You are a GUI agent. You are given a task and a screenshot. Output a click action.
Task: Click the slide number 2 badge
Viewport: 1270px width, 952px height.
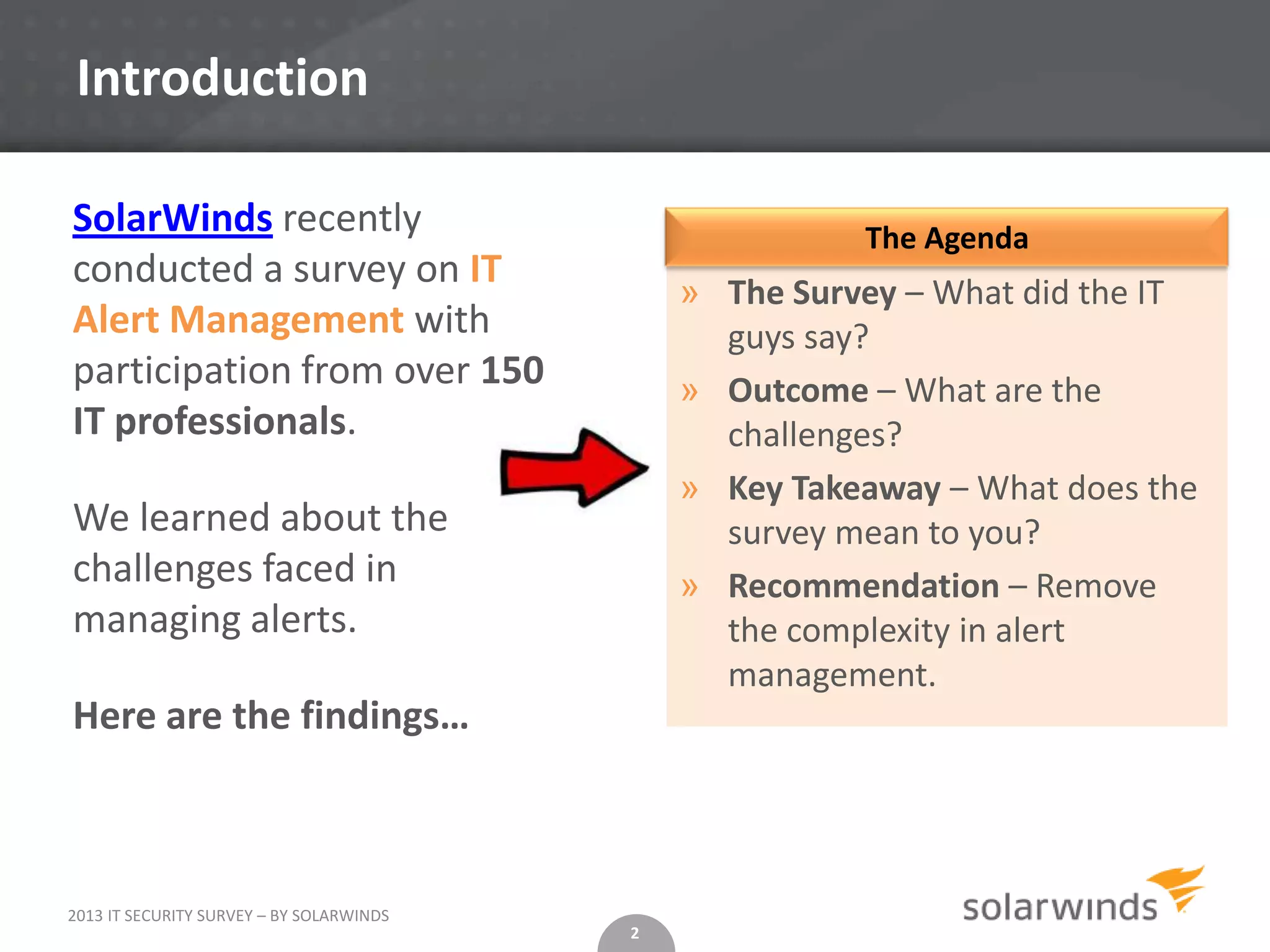point(635,933)
